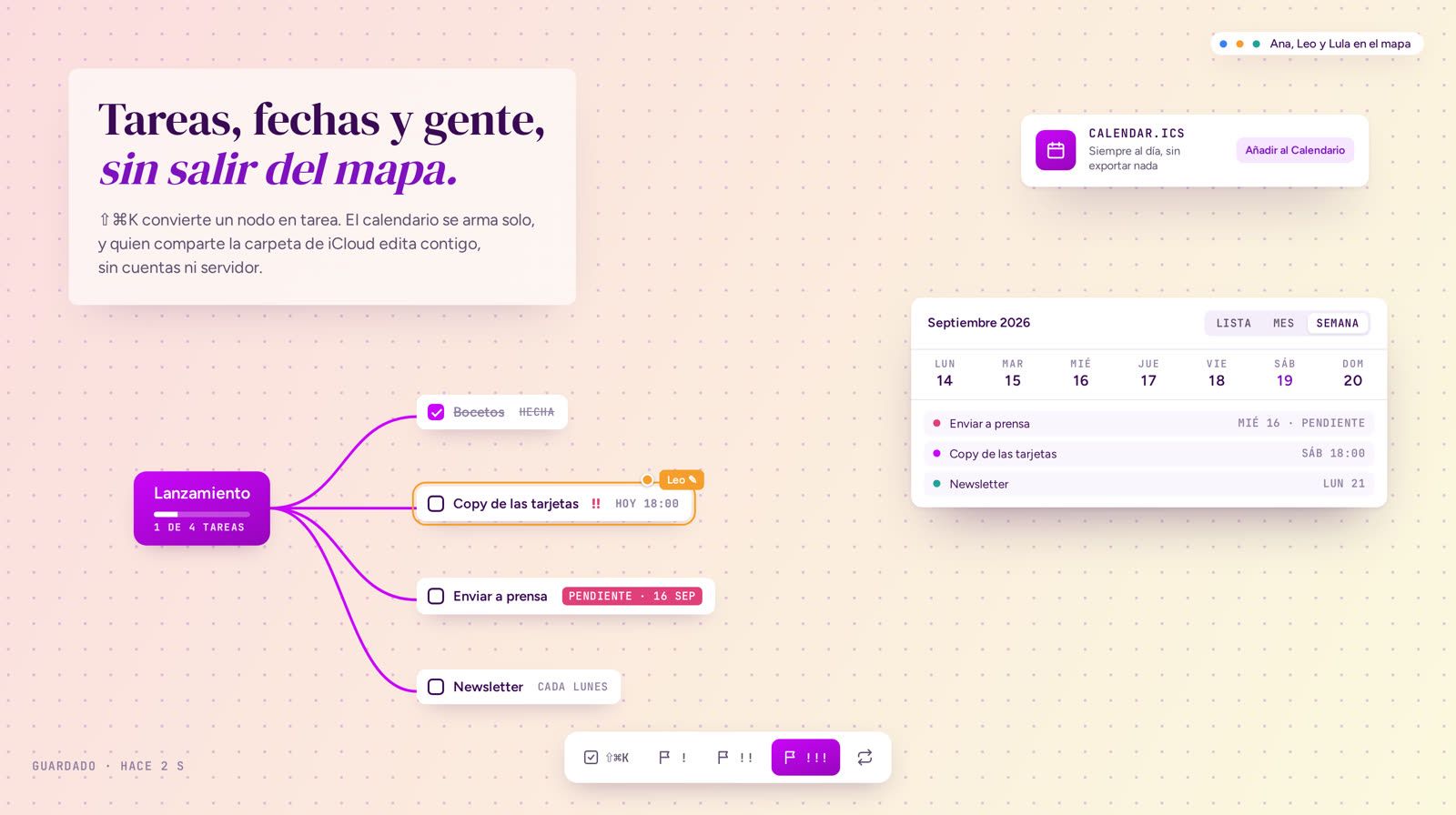1456x815 pixels.
Task: Click the Lanzamiento task progress bar
Action: coord(202,514)
